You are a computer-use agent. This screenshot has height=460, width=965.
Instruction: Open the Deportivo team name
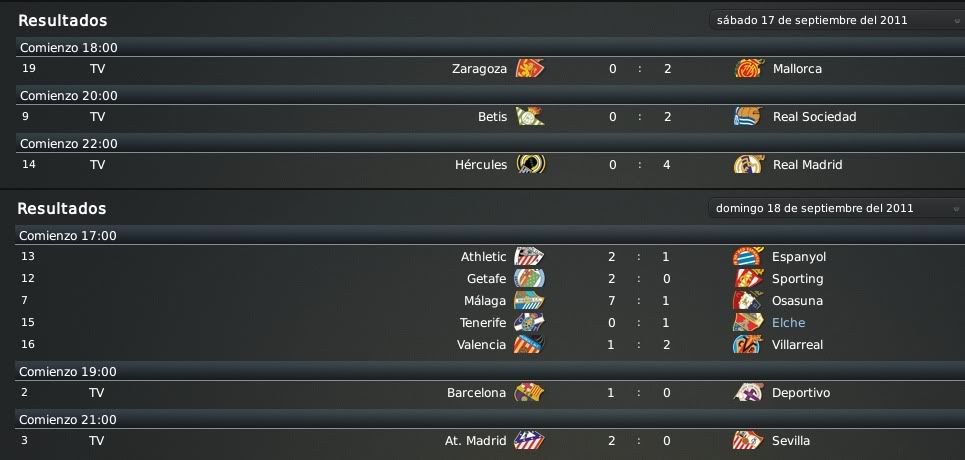pyautogui.click(x=801, y=393)
